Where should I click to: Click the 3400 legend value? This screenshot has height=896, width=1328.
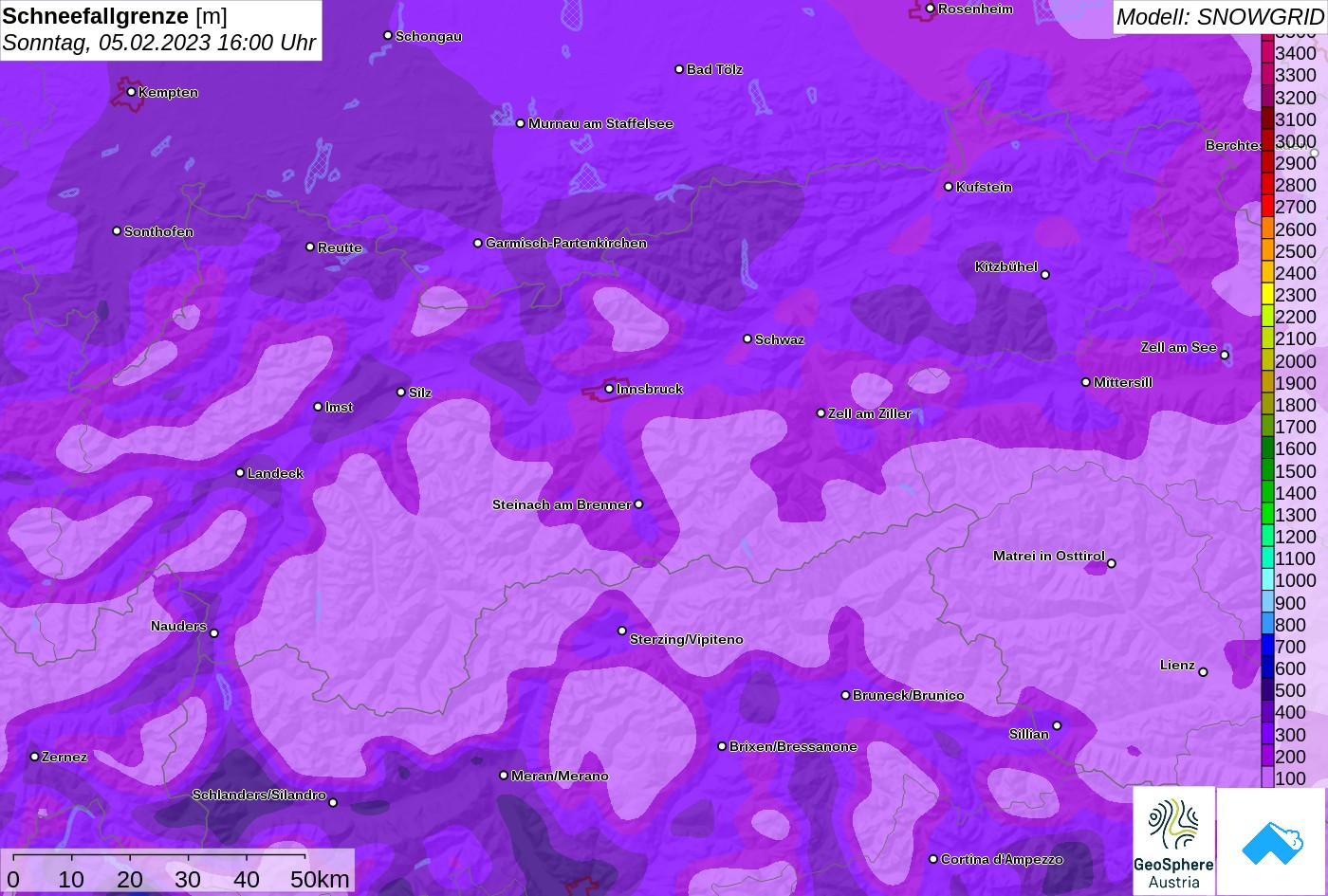(1296, 53)
